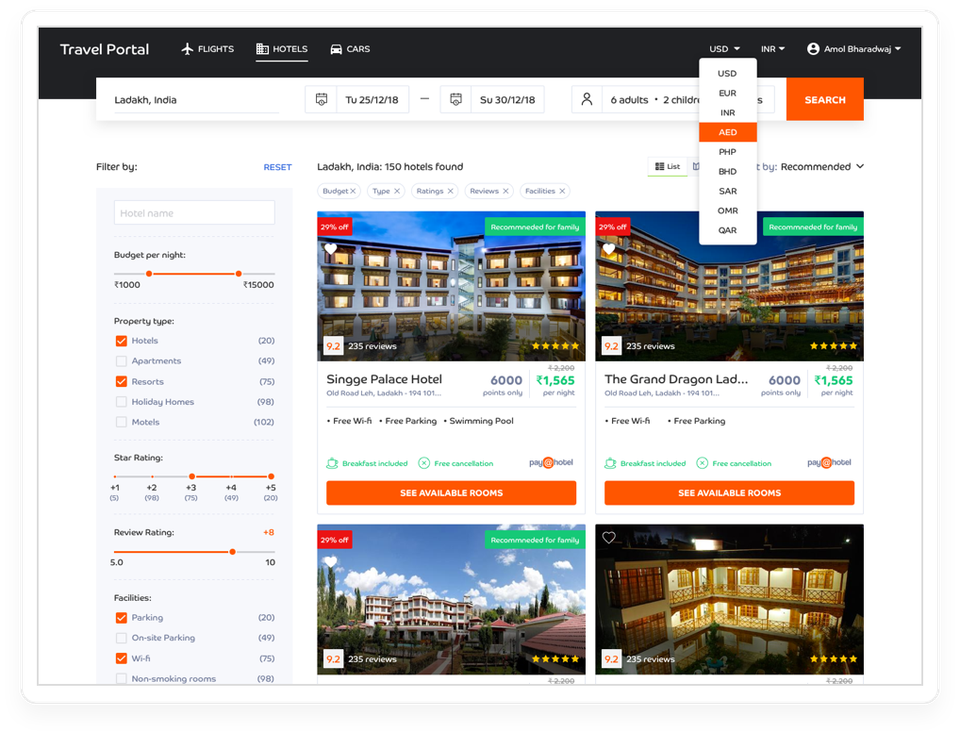The width and height of the screenshot is (960, 736).
Task: Click the user profile avatar icon
Action: click(813, 49)
